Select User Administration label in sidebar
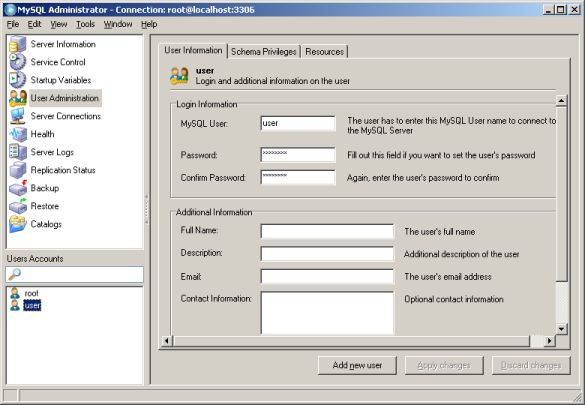 65,98
